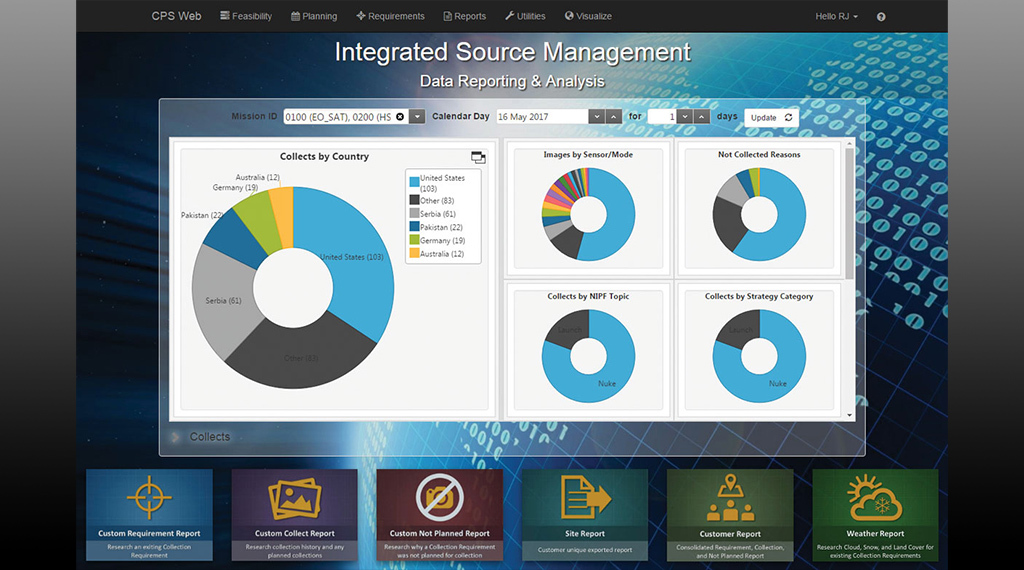This screenshot has width=1024, height=570.
Task: Expand the Collects section
Action: coord(177,437)
